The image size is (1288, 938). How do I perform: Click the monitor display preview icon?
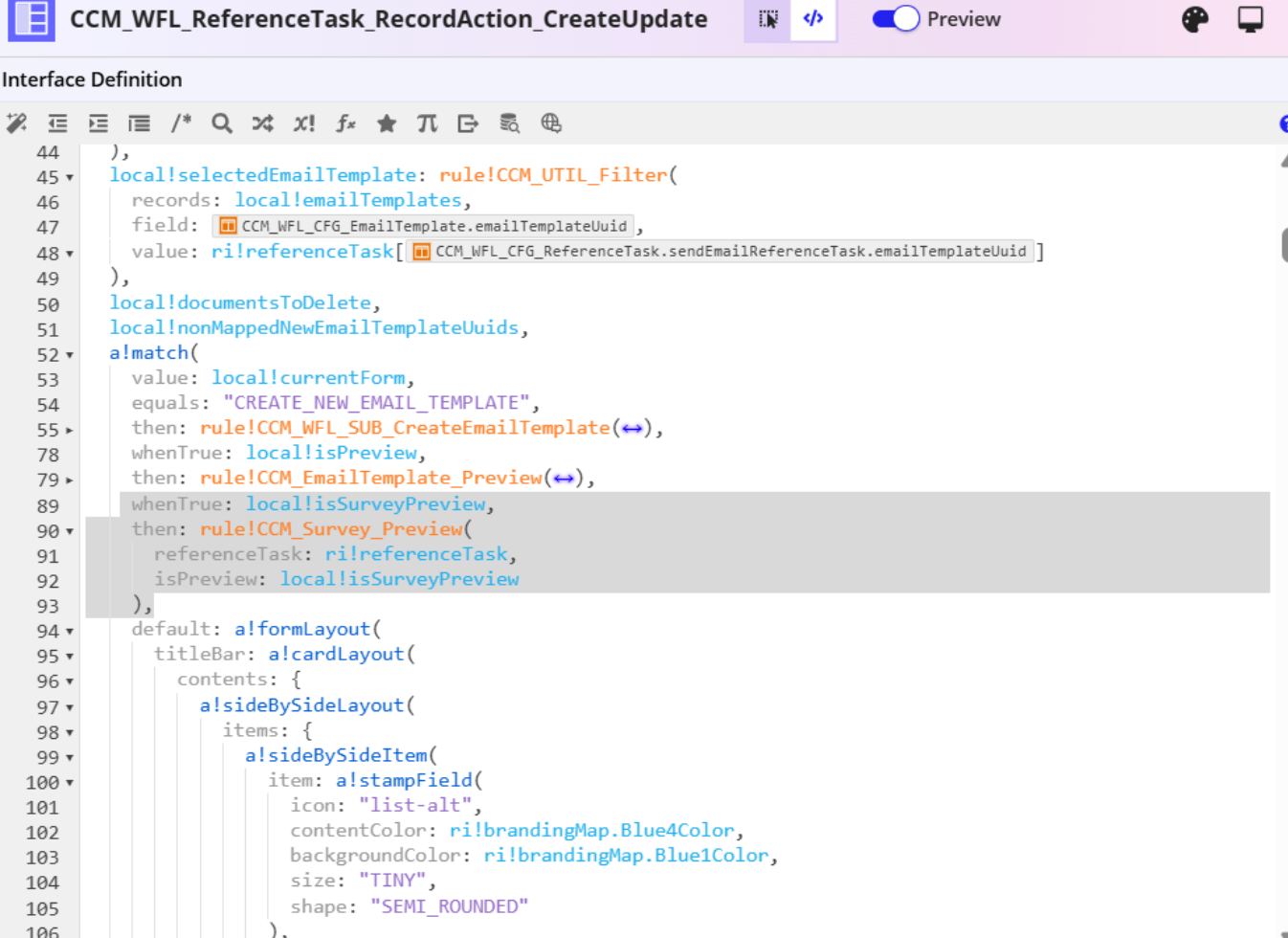pos(1251,20)
